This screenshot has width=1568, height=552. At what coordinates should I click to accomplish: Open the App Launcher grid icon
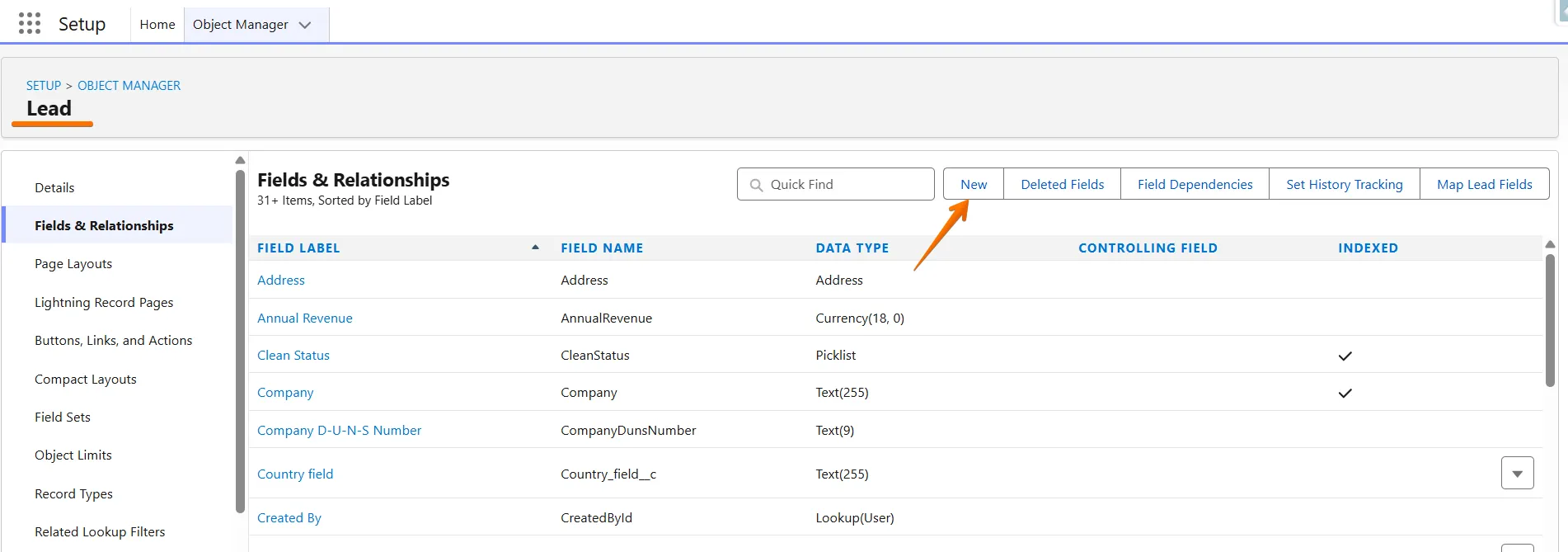point(30,24)
